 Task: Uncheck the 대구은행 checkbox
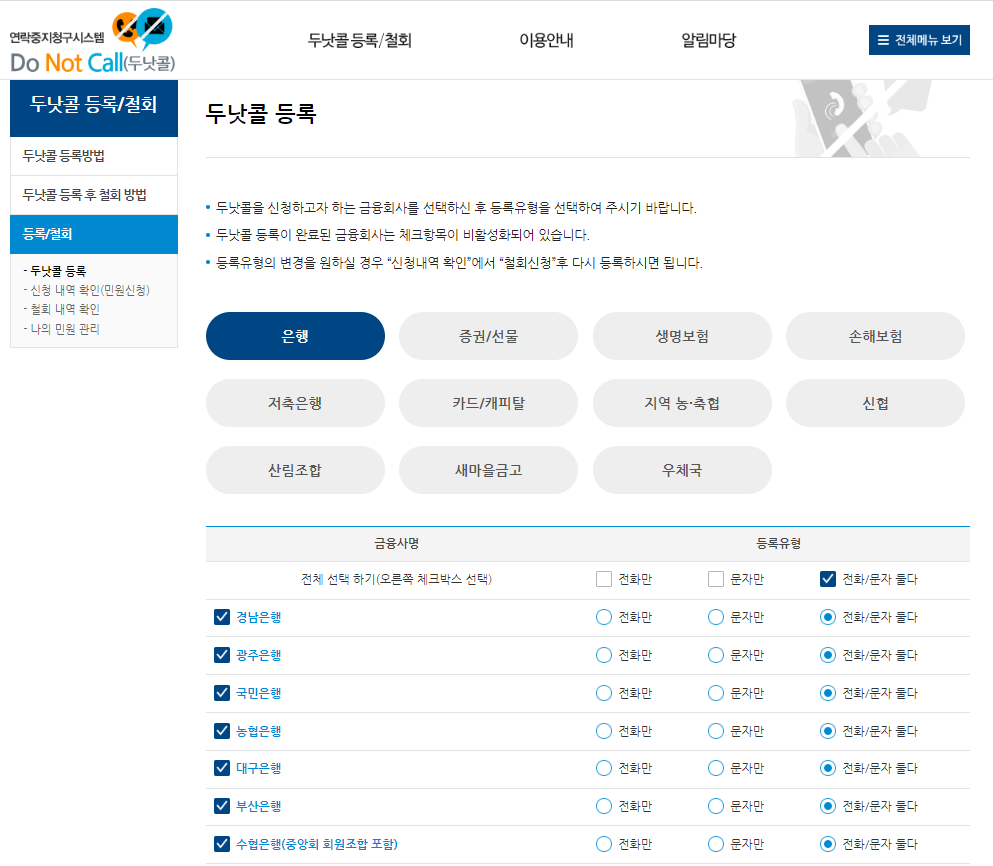[222, 768]
